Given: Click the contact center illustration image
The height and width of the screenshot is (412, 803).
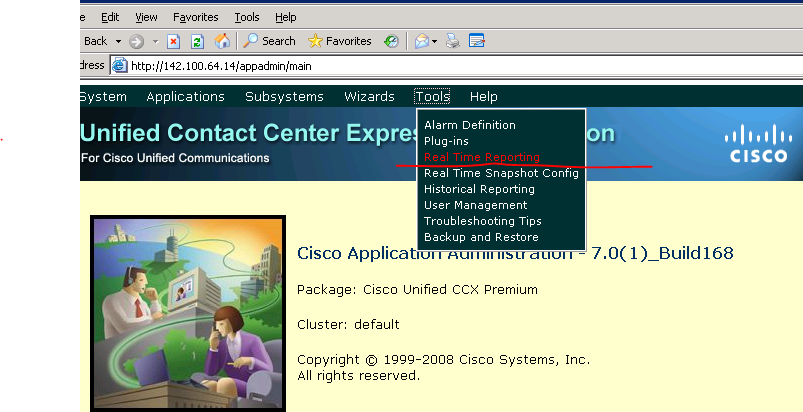Looking at the screenshot, I should coord(188,313).
